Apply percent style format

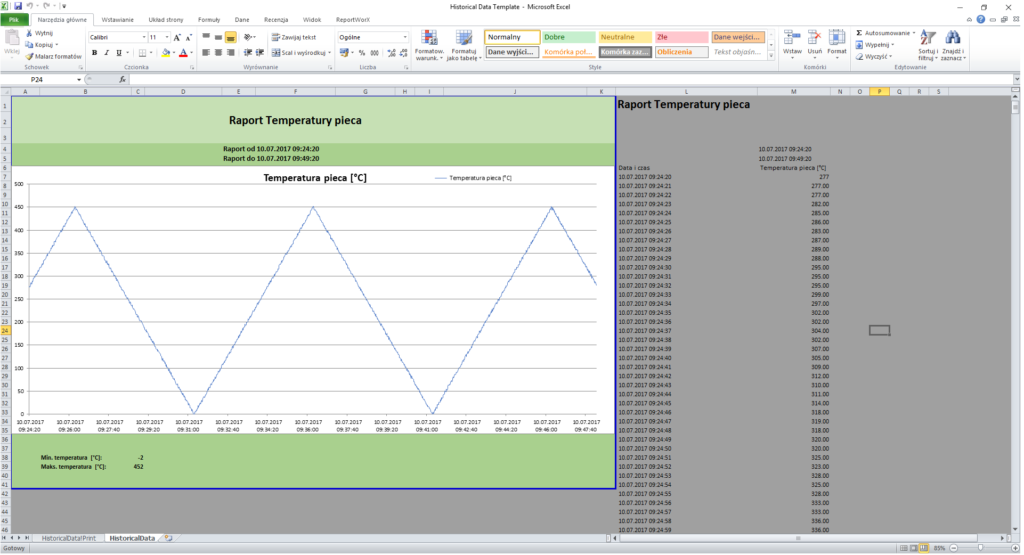click(x=362, y=53)
